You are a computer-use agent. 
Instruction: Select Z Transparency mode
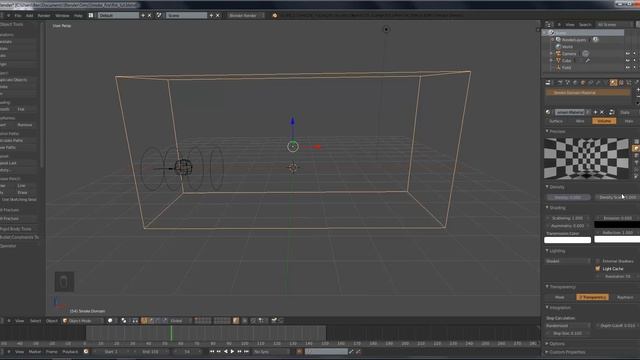592,297
